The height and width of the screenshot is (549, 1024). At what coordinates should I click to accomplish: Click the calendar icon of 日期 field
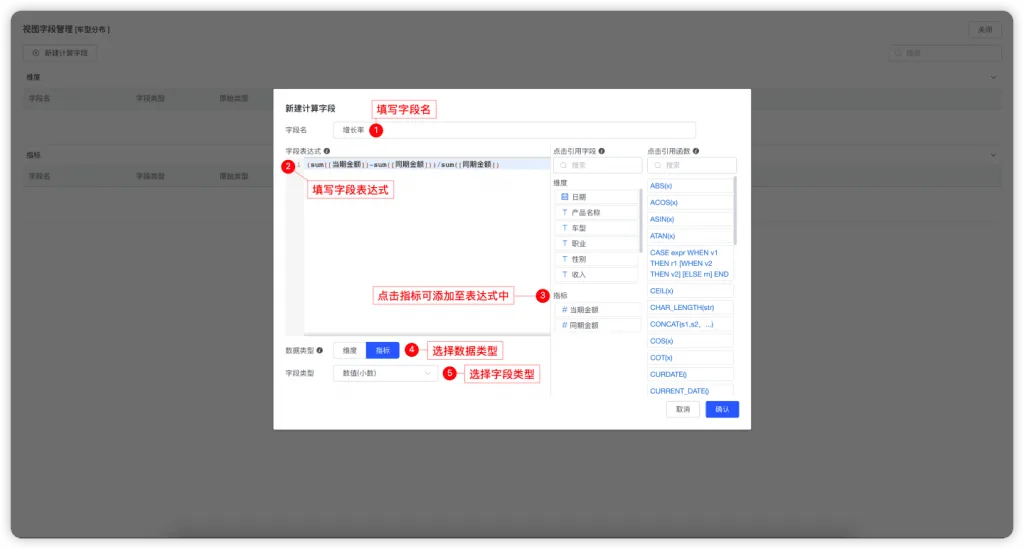pos(565,196)
